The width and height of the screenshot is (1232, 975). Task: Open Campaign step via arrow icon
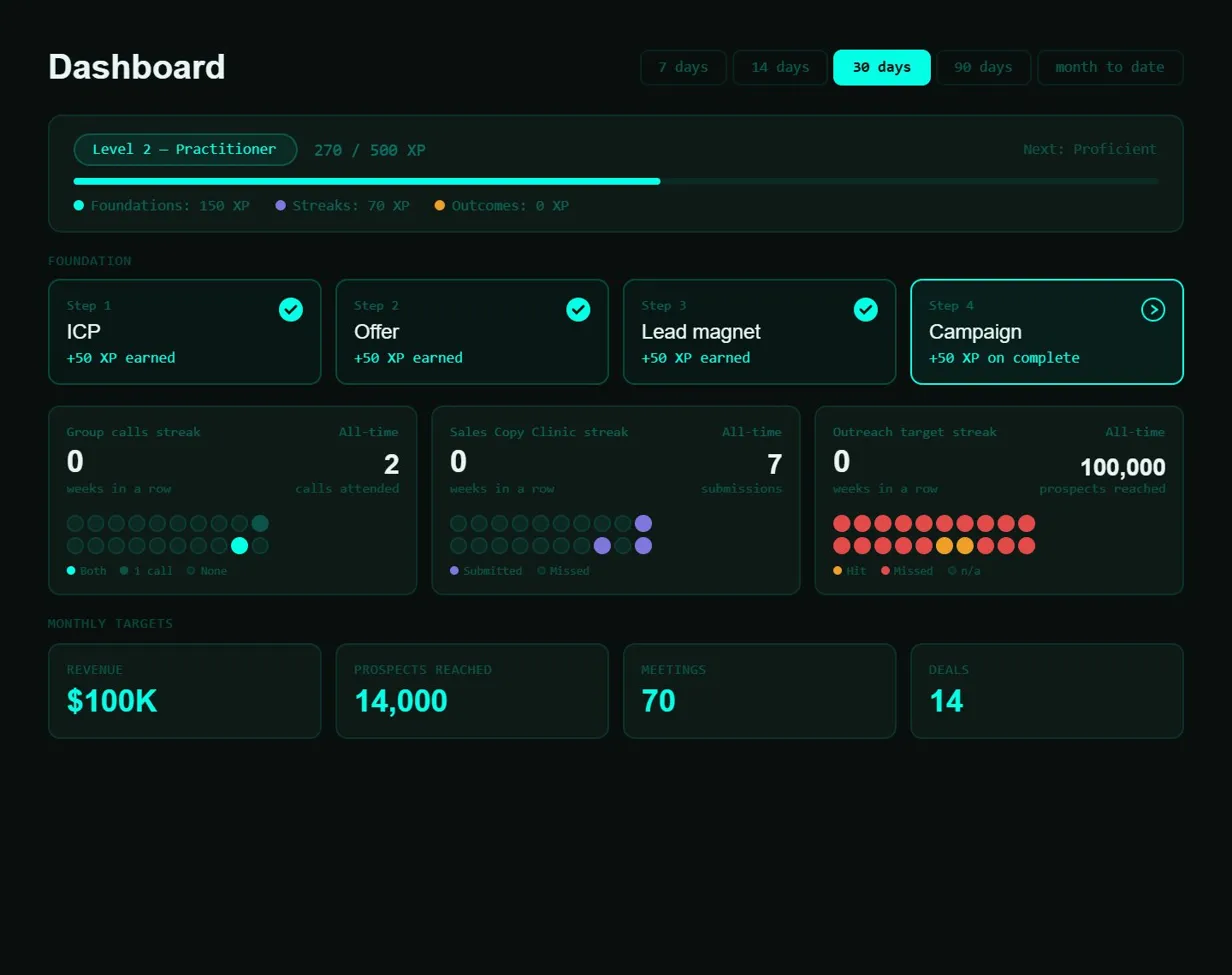pos(1153,310)
